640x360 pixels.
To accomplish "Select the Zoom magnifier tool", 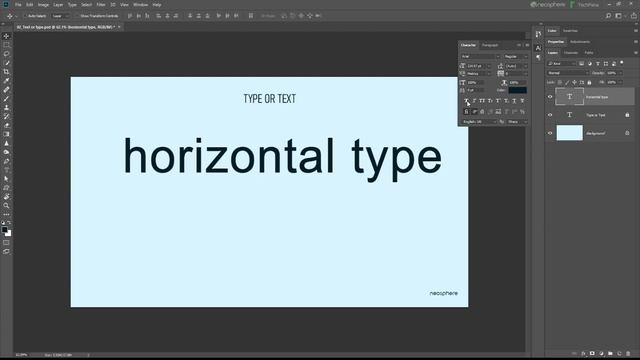I will coord(6,206).
